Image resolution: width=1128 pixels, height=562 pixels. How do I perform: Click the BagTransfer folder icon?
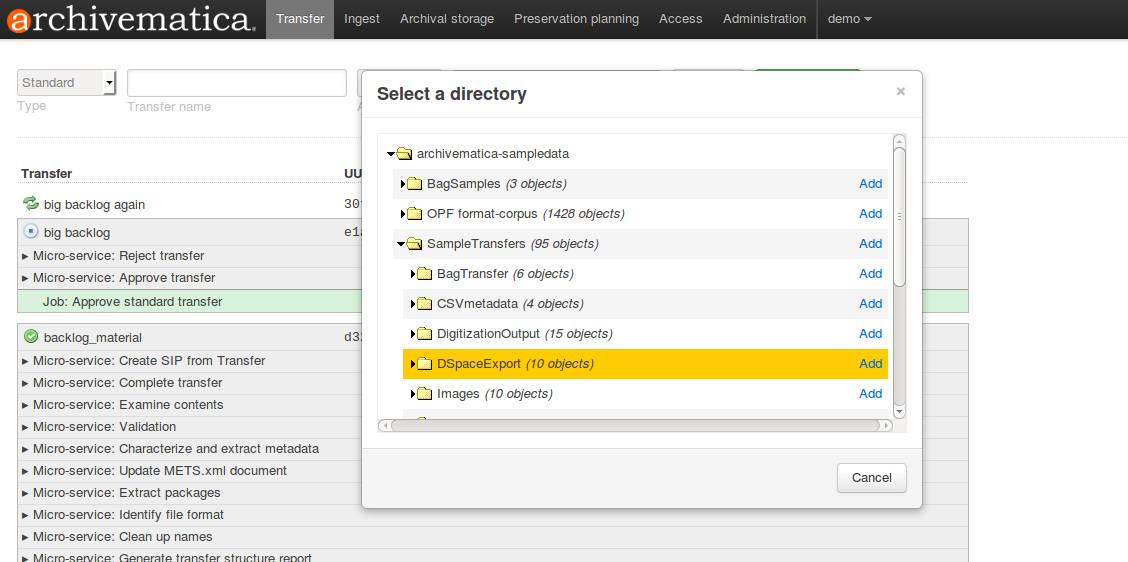click(424, 273)
